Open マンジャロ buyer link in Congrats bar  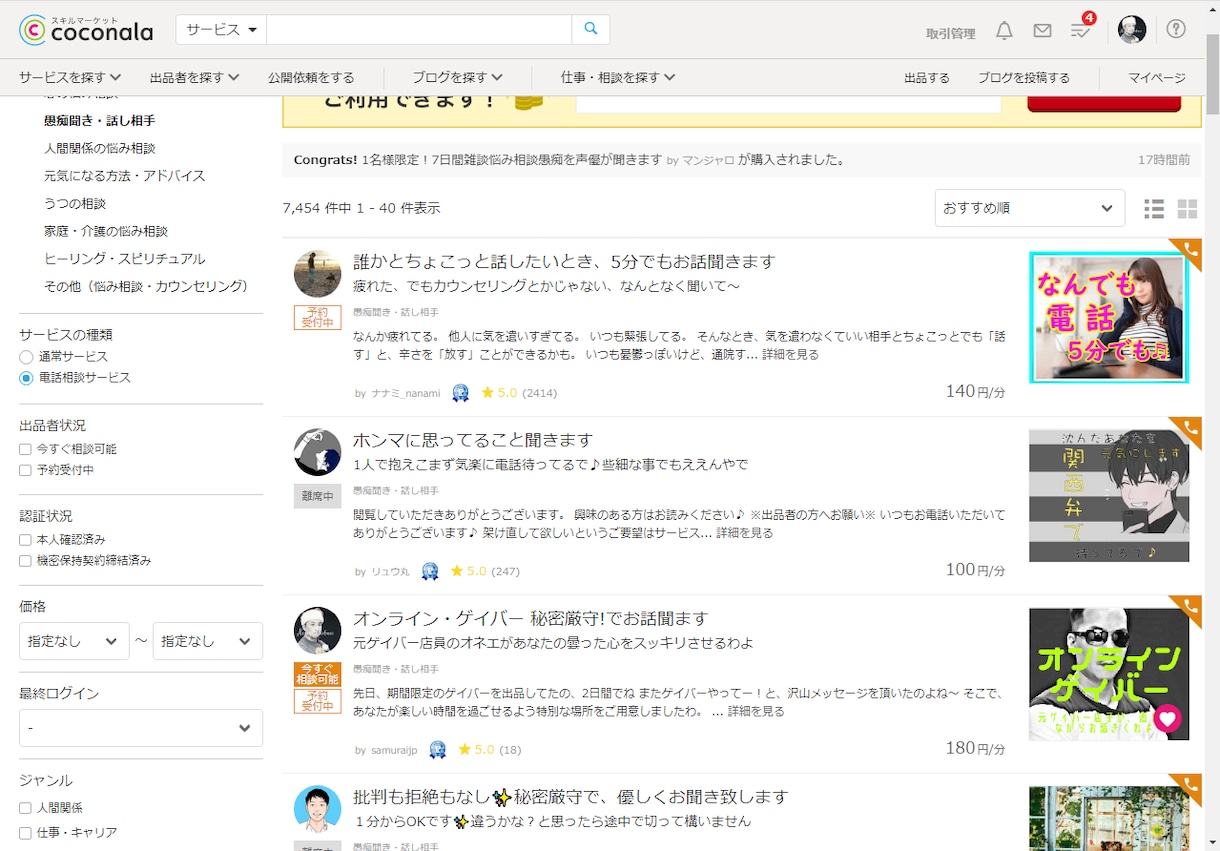(x=708, y=160)
